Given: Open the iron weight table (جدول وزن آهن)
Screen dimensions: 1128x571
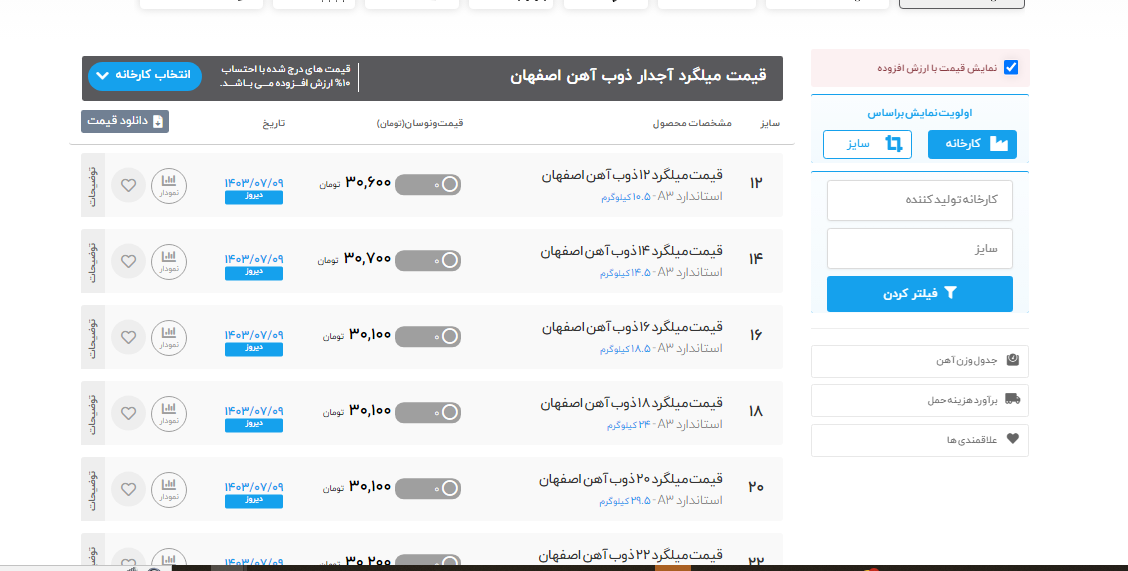Looking at the screenshot, I should point(919,361).
